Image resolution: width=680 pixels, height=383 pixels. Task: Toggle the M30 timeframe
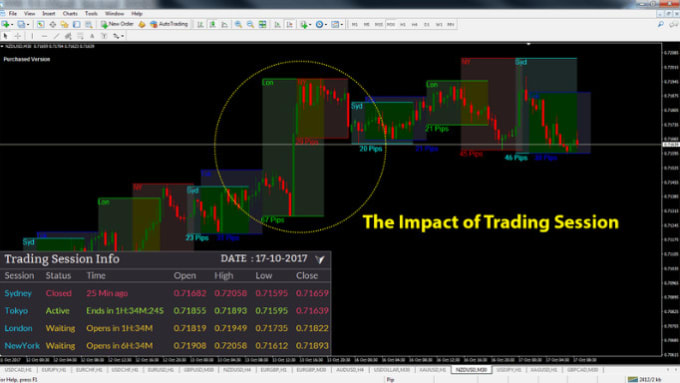point(391,25)
